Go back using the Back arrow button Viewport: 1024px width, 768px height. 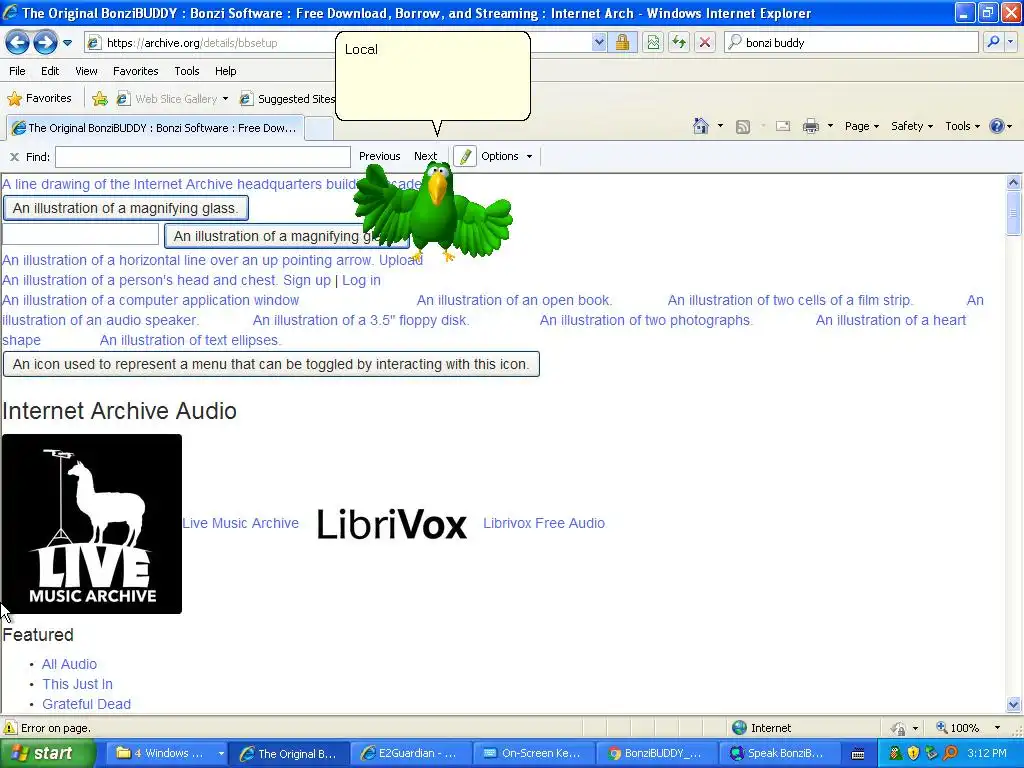click(18, 43)
